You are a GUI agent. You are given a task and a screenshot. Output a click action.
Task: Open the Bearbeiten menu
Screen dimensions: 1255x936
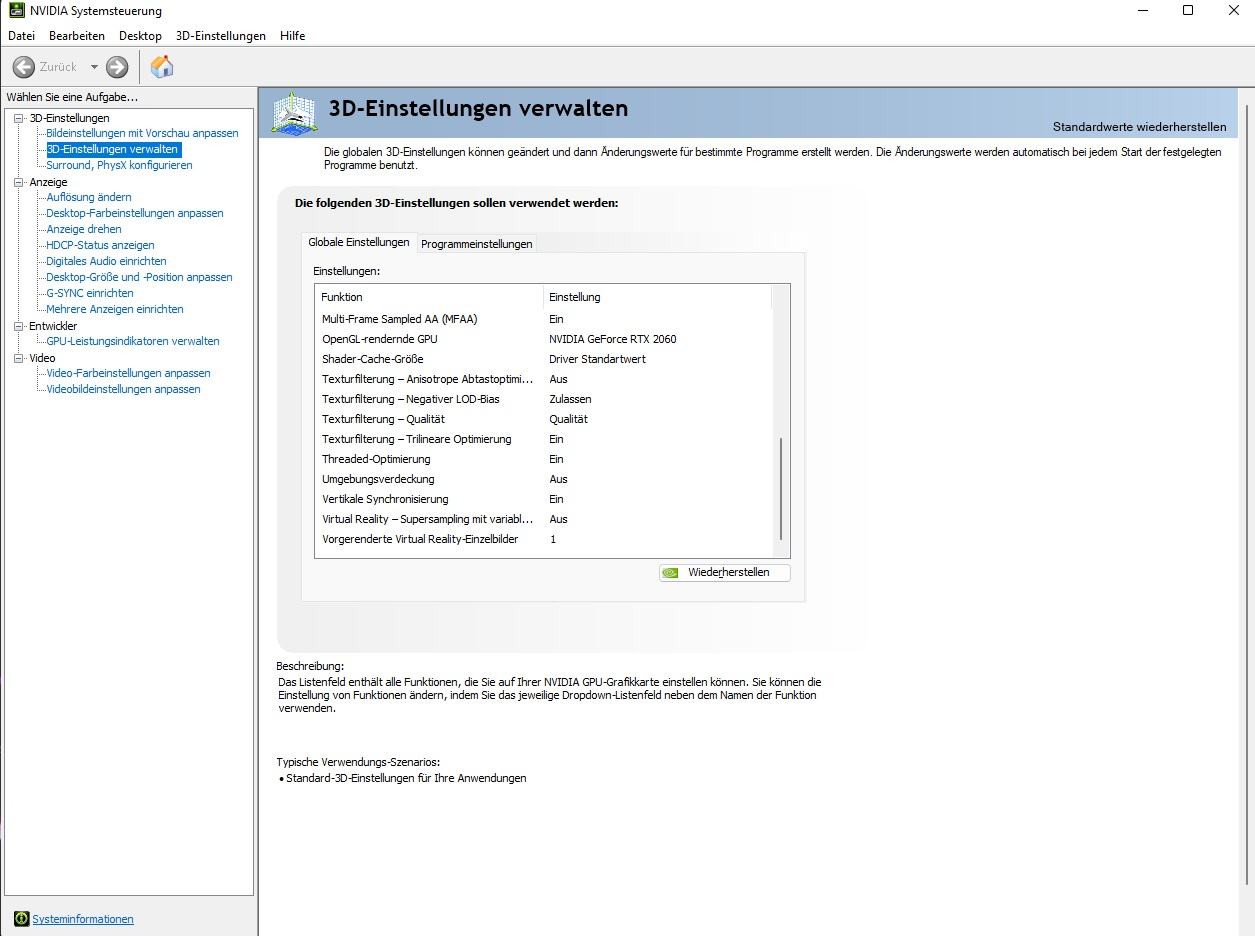click(x=77, y=35)
